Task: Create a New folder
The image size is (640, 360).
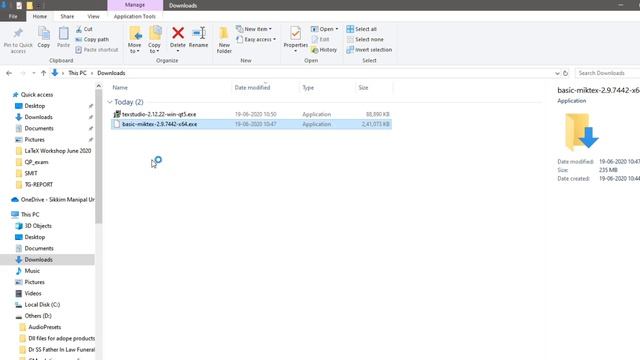Action: [x=224, y=40]
